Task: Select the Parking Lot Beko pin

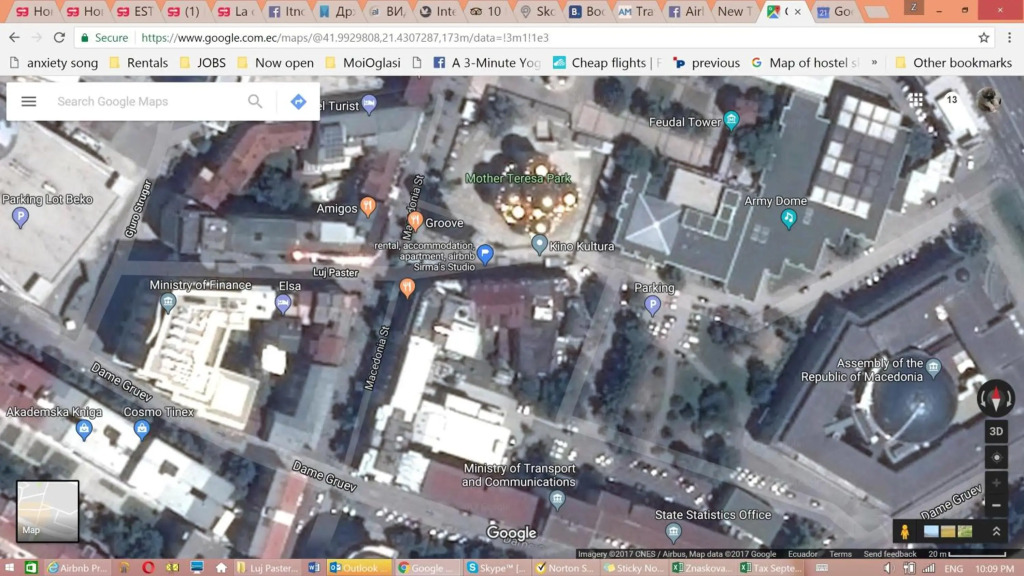Action: pos(21,217)
